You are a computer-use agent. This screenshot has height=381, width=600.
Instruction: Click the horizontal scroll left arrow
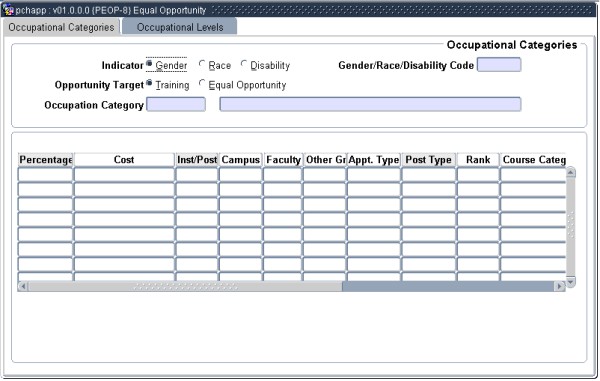pos(23,286)
